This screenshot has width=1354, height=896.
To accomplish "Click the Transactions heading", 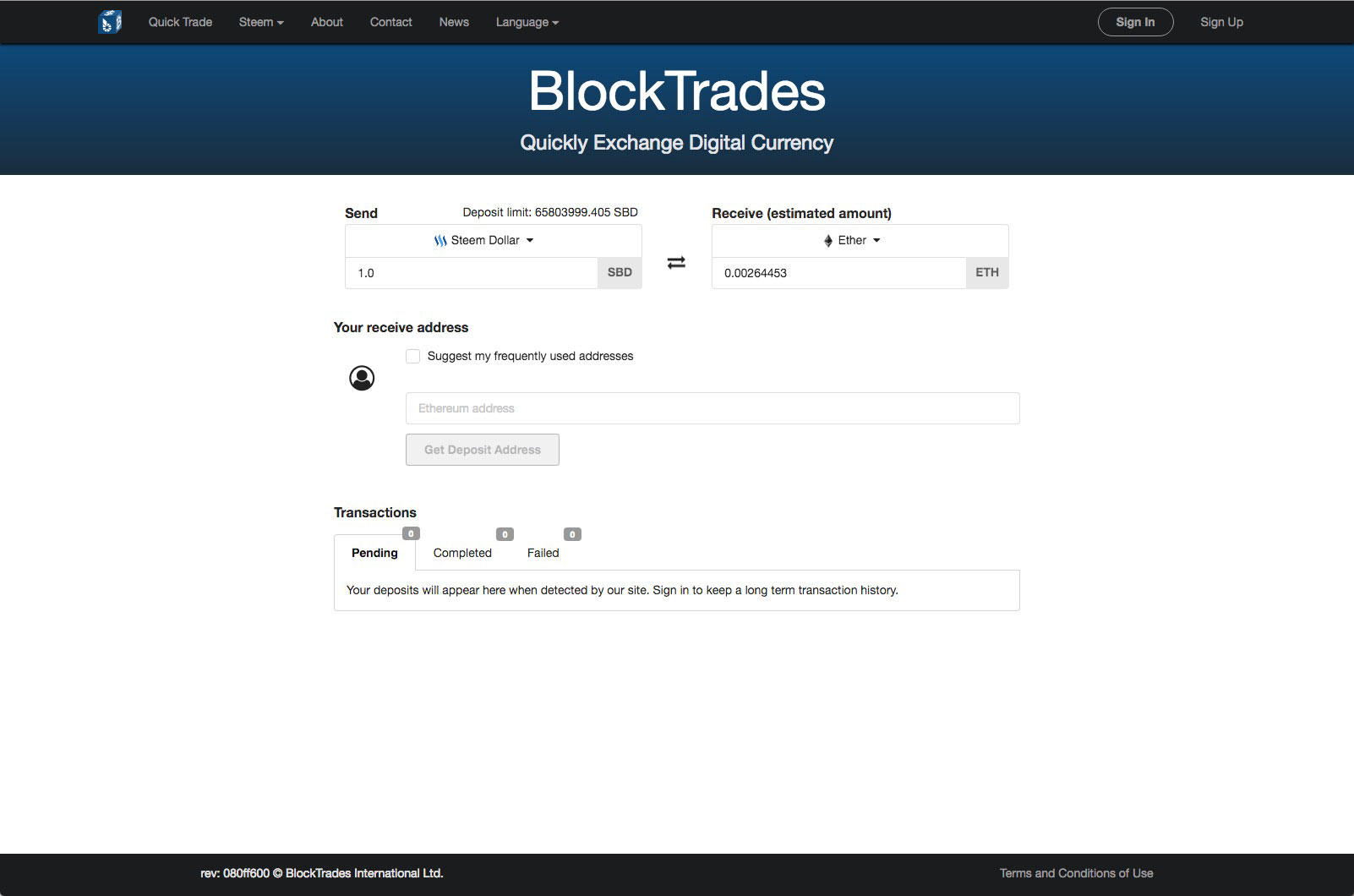I will tap(375, 512).
